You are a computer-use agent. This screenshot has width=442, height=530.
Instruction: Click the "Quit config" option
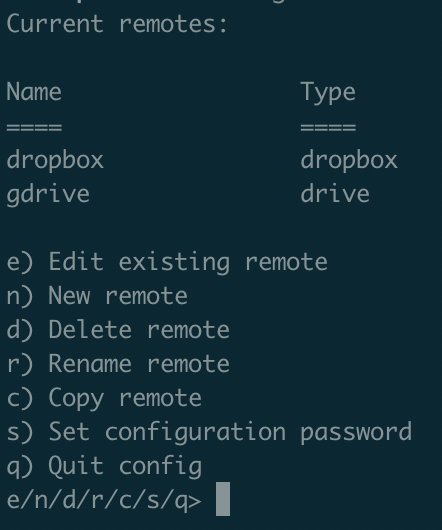(x=104, y=467)
